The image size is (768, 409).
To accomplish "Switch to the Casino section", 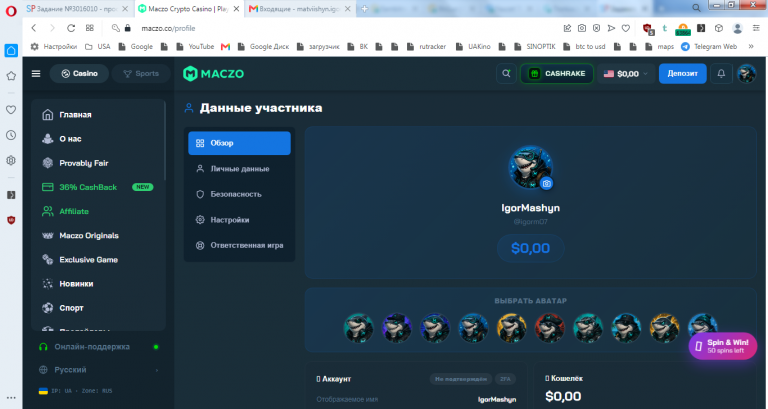I will (x=79, y=73).
